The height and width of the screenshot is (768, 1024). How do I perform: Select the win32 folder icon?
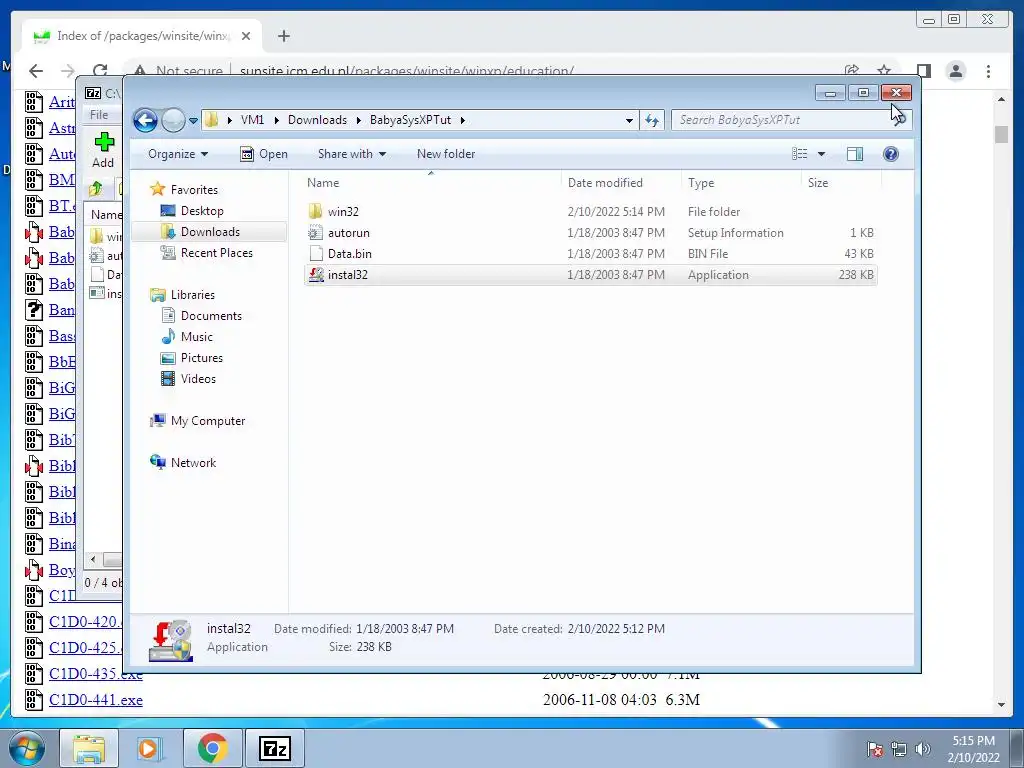click(315, 212)
